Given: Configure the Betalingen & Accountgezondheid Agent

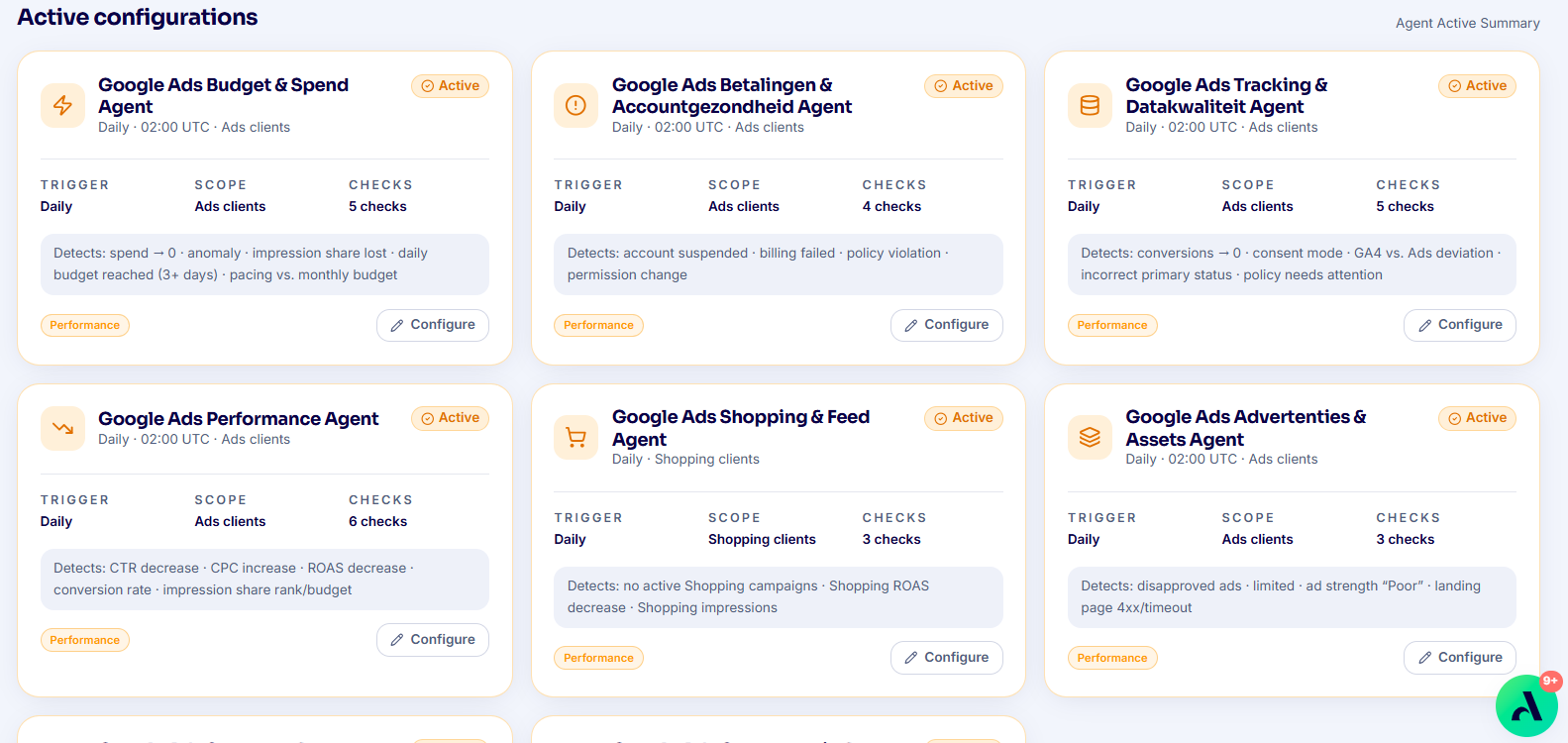Looking at the screenshot, I should coord(947,325).
